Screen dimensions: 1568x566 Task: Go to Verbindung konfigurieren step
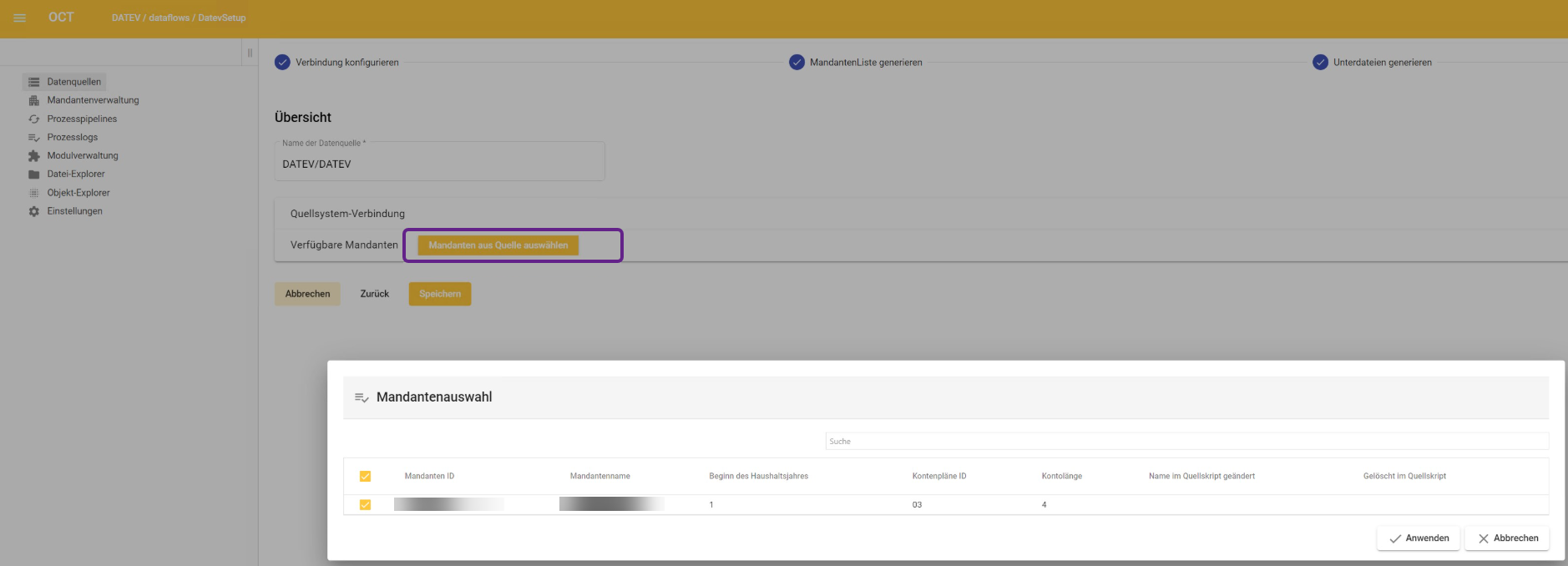pyautogui.click(x=283, y=63)
